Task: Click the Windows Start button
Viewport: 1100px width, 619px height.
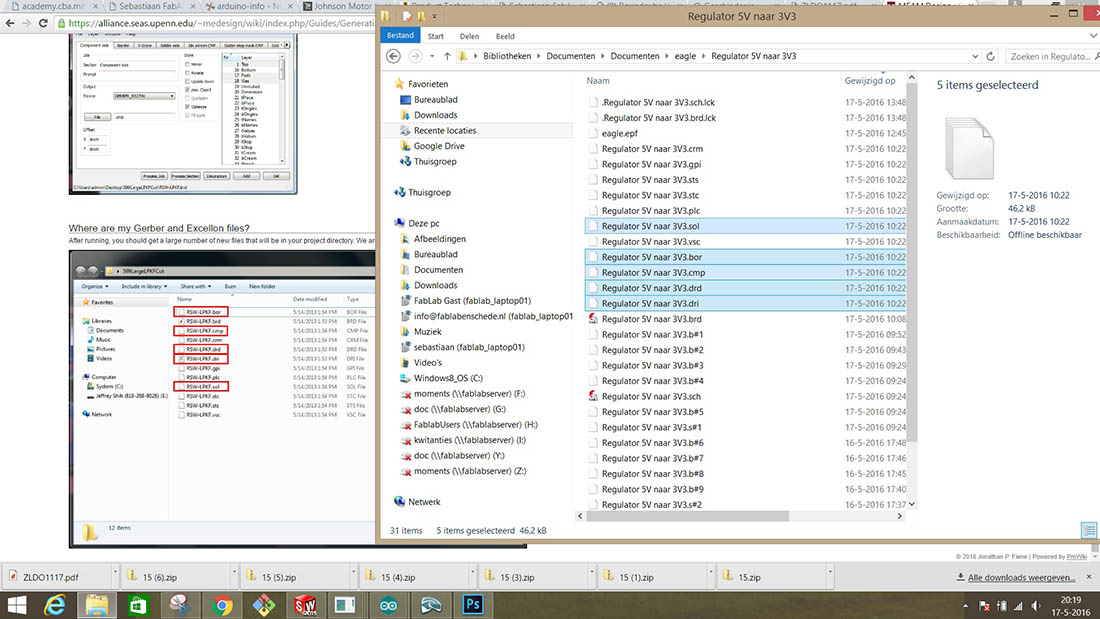Action: point(16,605)
